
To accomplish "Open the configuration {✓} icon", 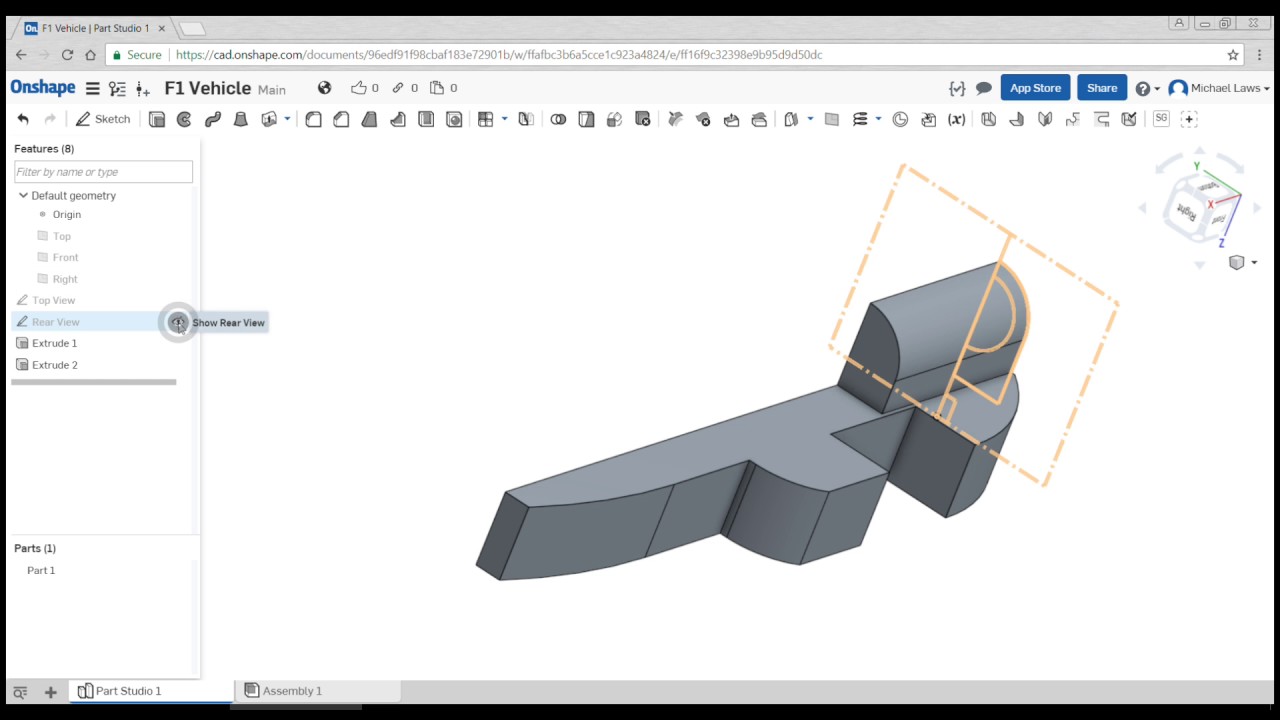I will (957, 88).
